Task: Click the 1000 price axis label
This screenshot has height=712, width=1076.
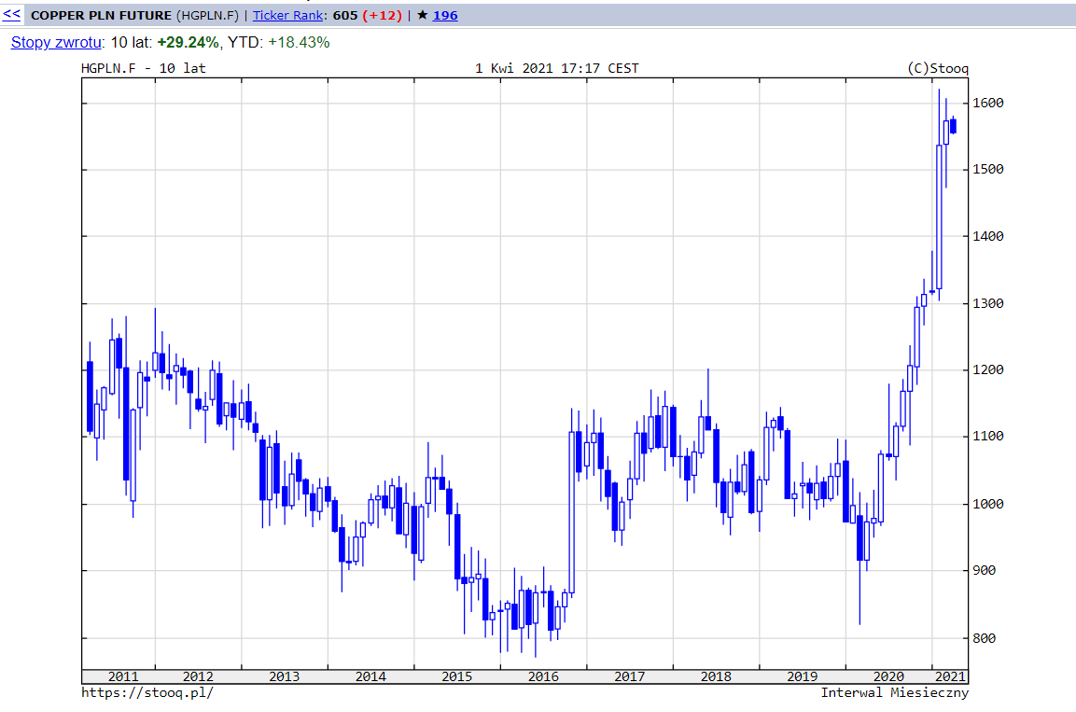Action: pos(988,504)
